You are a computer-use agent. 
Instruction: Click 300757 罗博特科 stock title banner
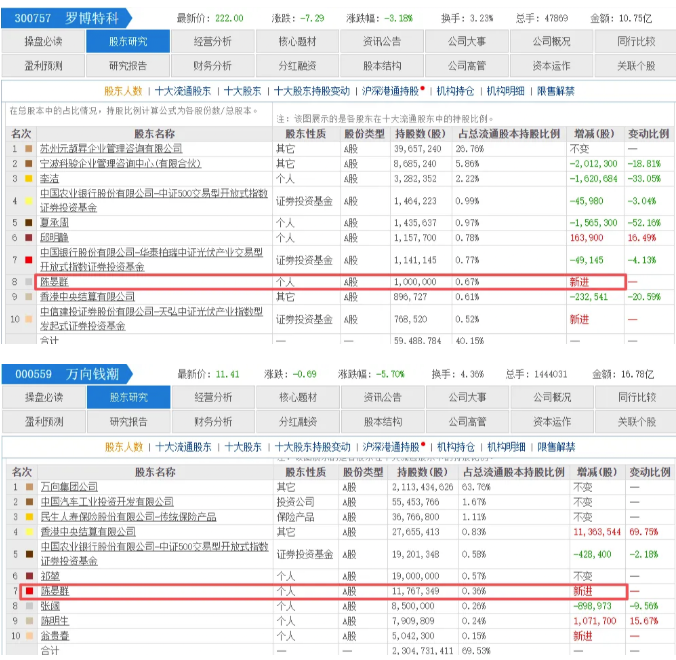tap(66, 18)
